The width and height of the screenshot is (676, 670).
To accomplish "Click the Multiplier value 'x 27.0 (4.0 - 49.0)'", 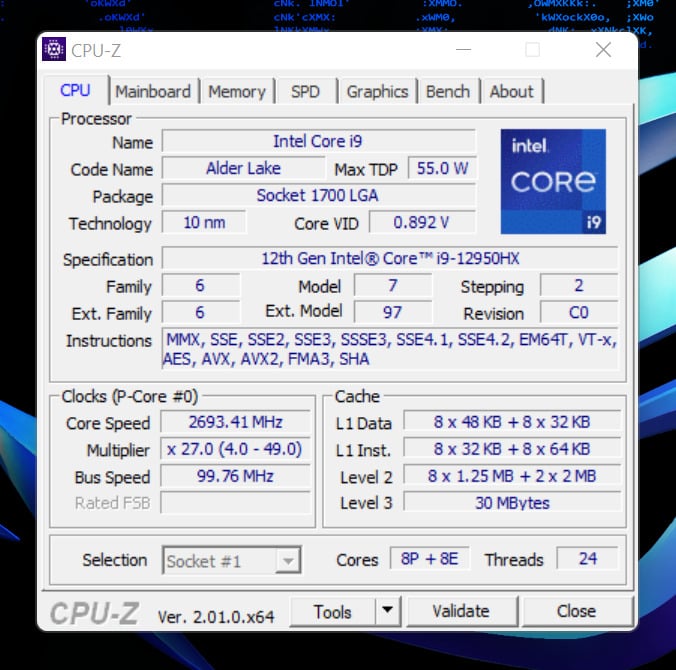I will click(236, 449).
